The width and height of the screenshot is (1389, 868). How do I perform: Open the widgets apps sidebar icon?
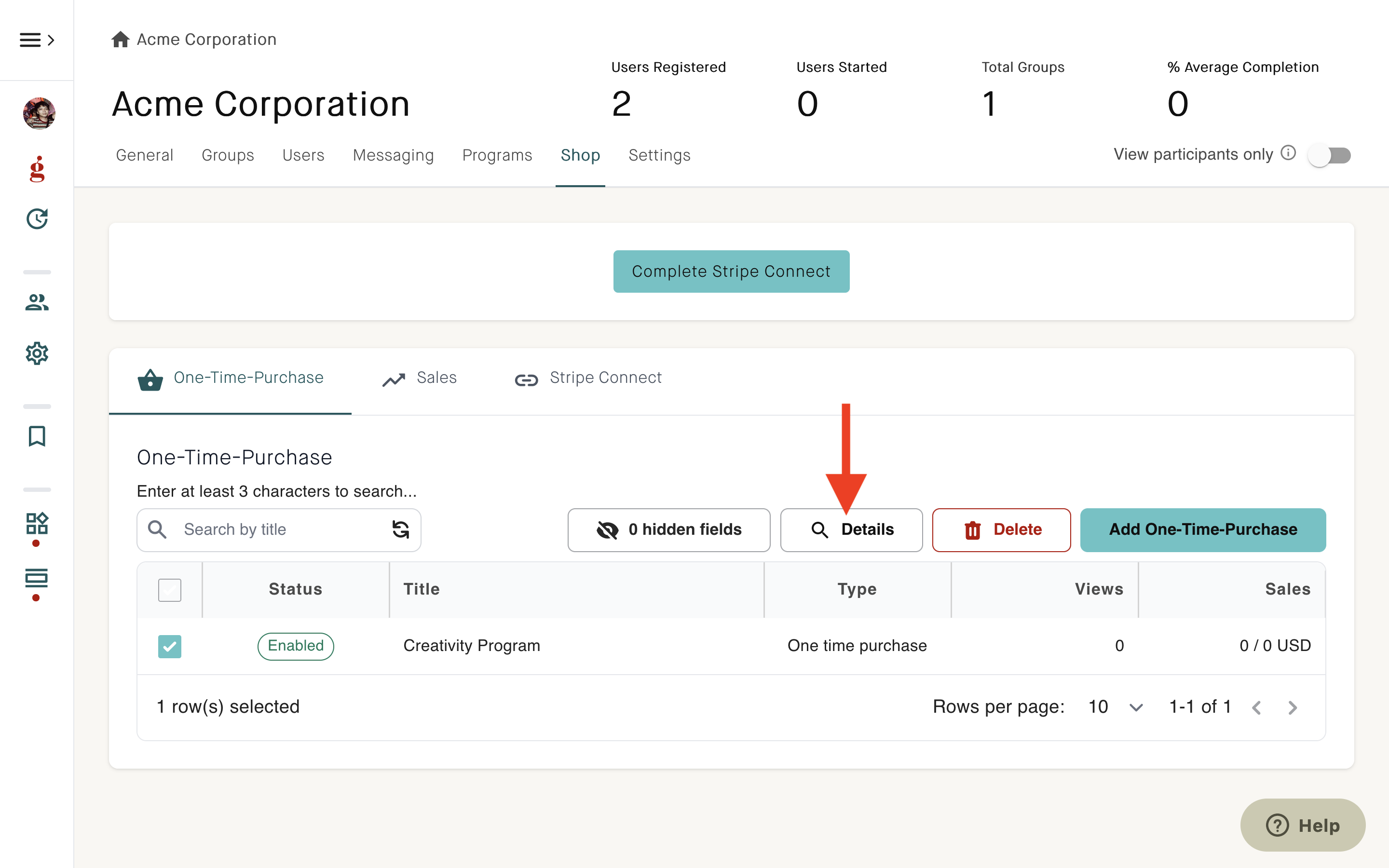37,523
